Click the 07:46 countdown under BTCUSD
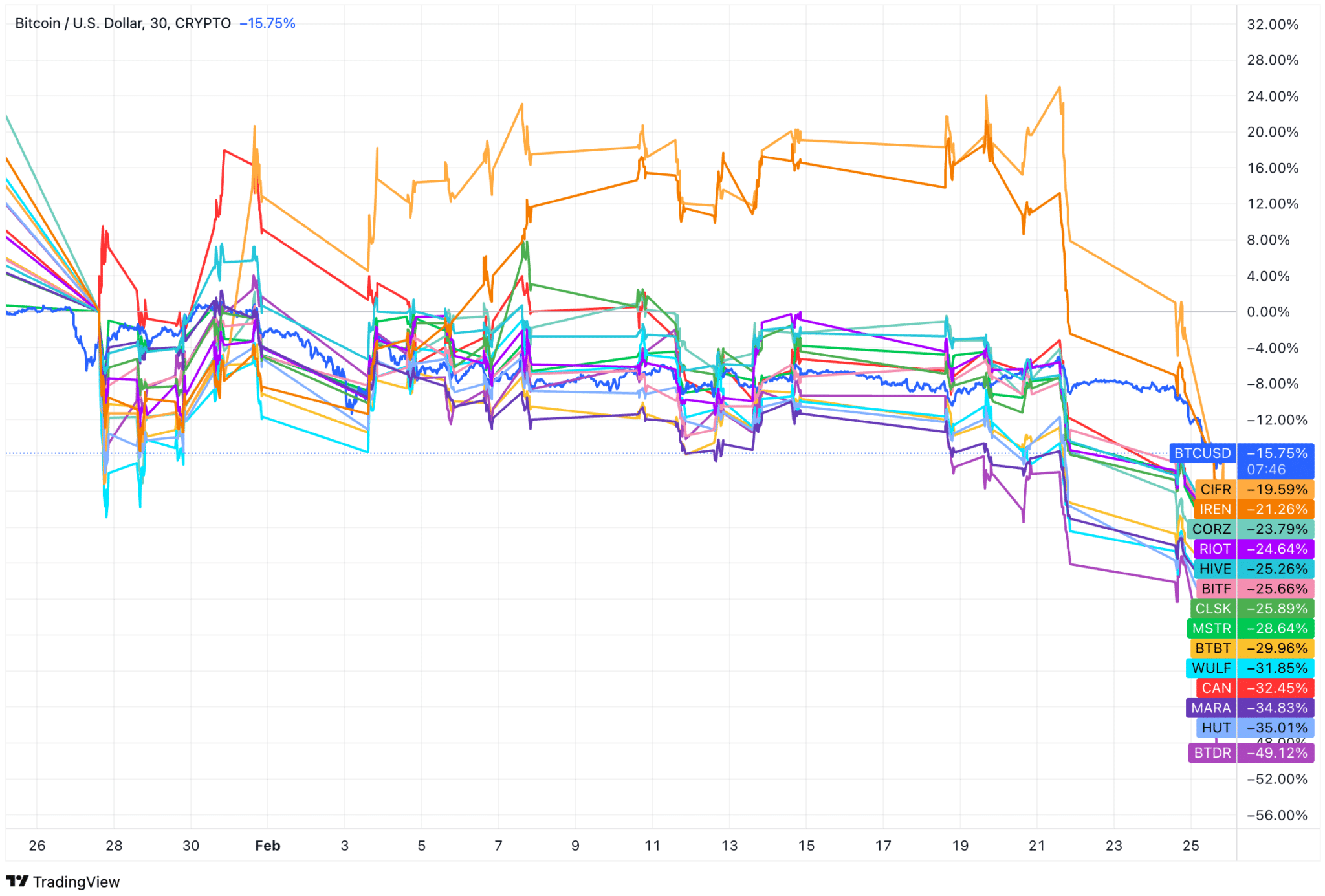 pyautogui.click(x=1267, y=470)
